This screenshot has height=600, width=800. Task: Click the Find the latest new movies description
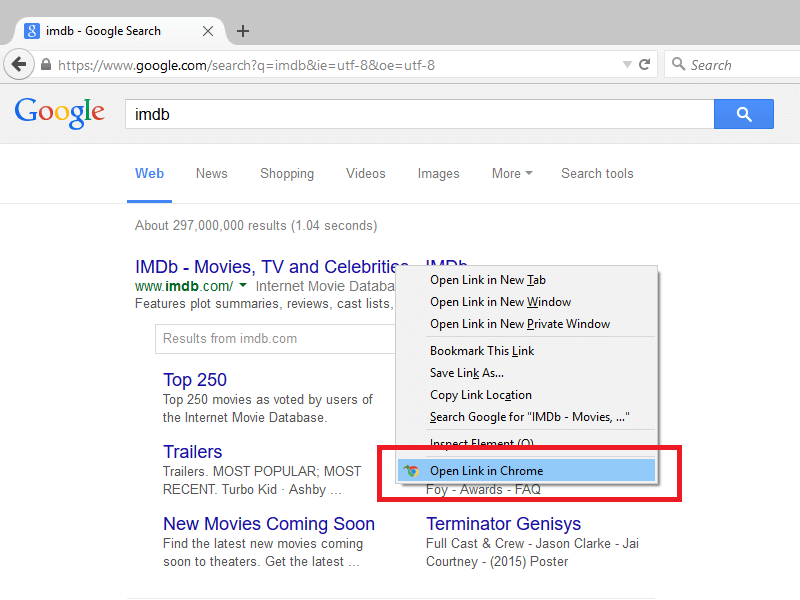[x=263, y=552]
